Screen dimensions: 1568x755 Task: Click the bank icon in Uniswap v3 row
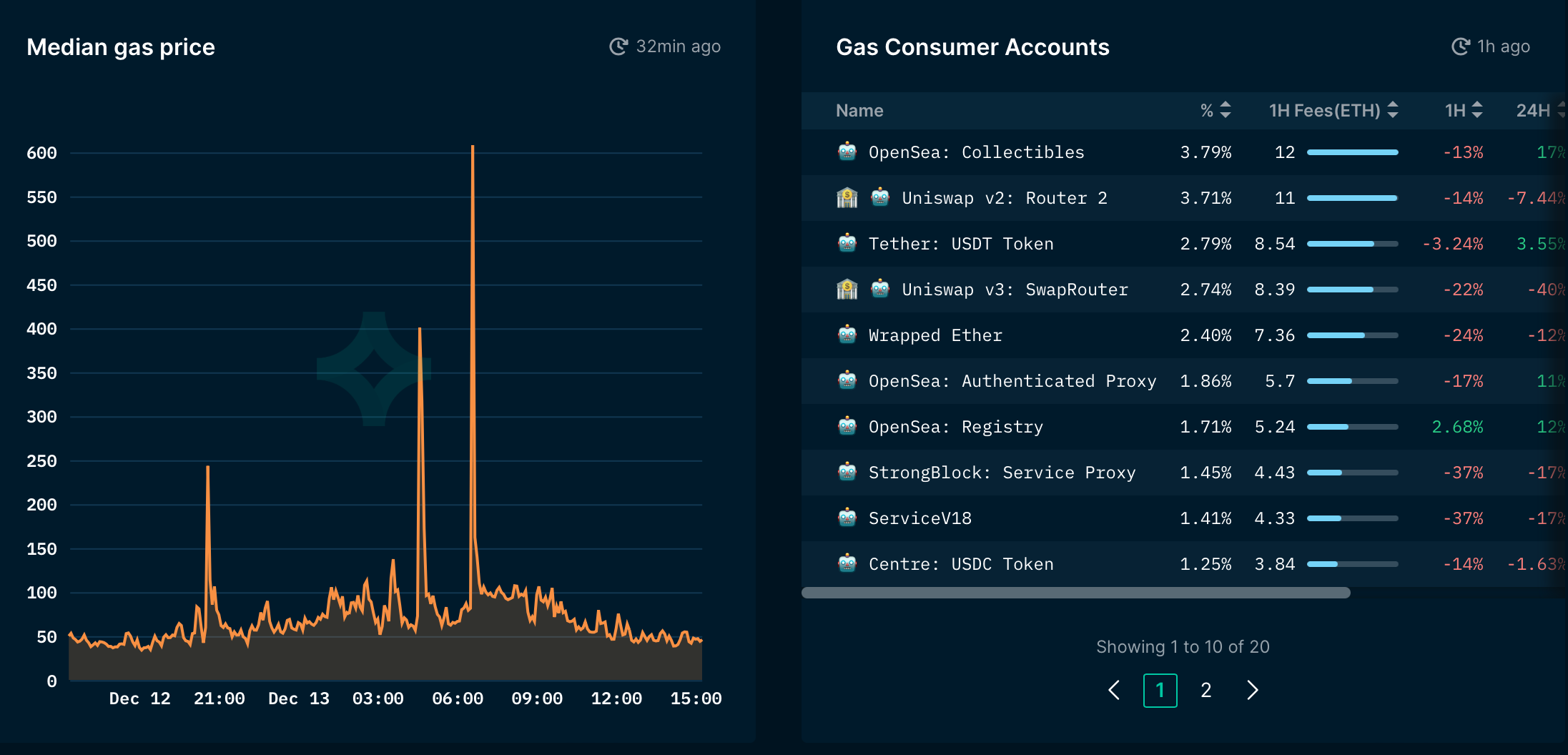point(847,289)
